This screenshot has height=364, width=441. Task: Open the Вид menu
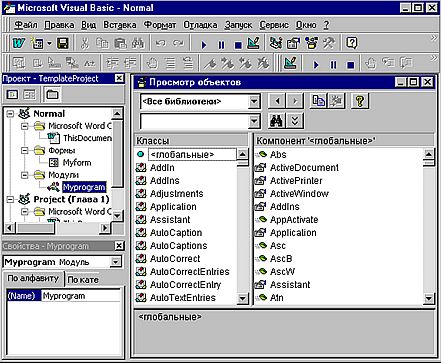pos(88,25)
